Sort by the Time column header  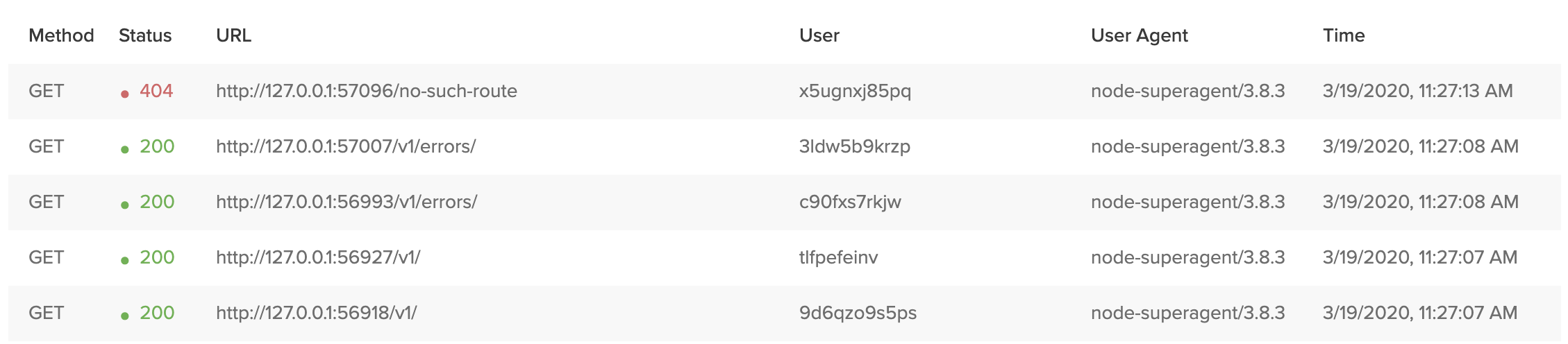pyautogui.click(x=1344, y=35)
